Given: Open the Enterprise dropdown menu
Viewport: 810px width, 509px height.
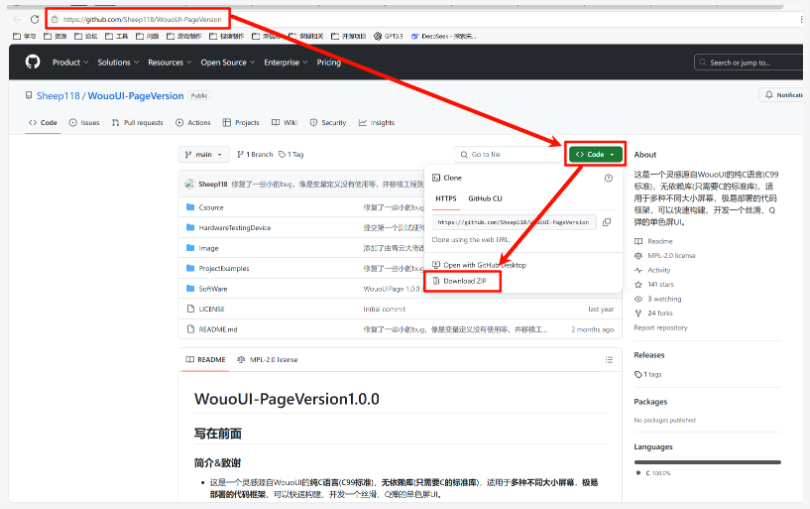Looking at the screenshot, I should 286,63.
